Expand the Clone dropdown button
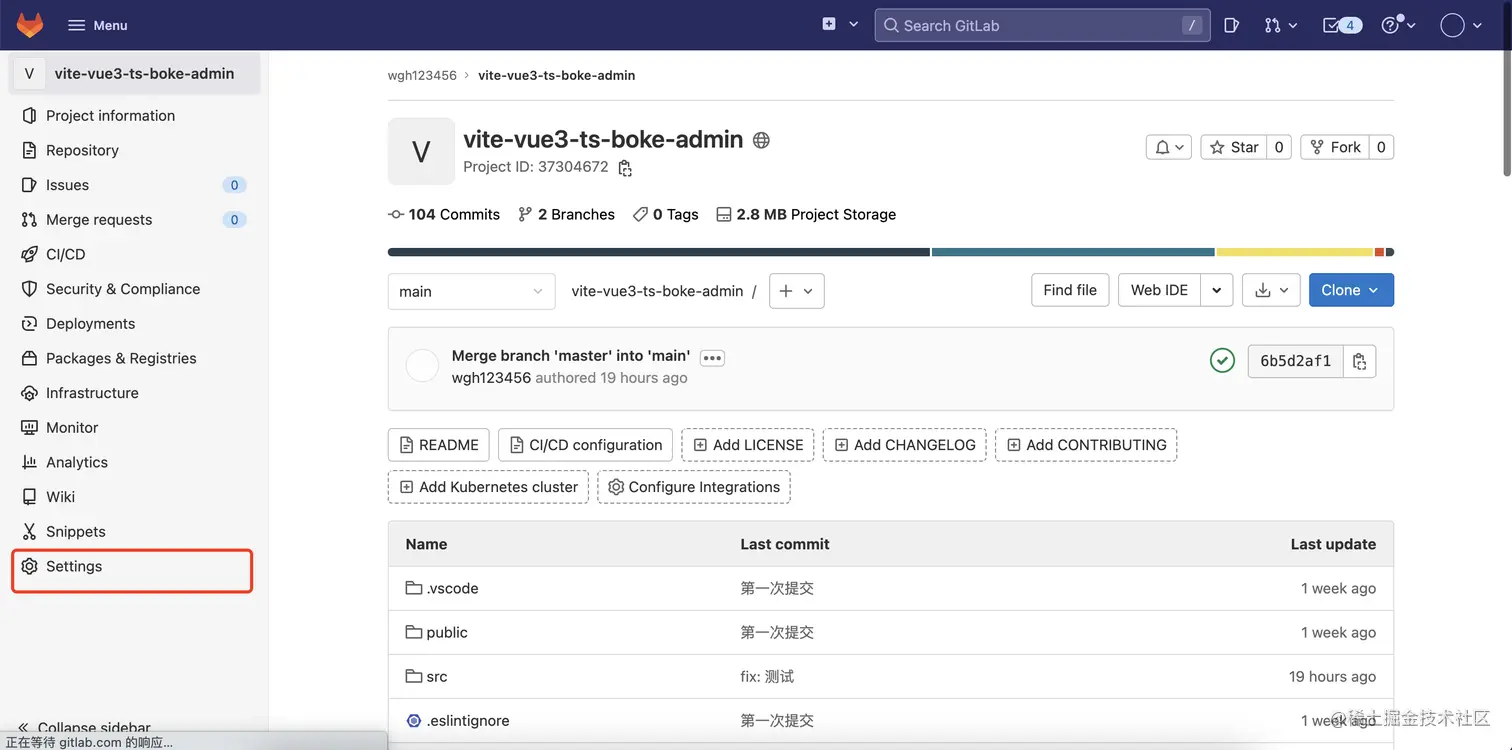1512x750 pixels. click(x=1350, y=290)
